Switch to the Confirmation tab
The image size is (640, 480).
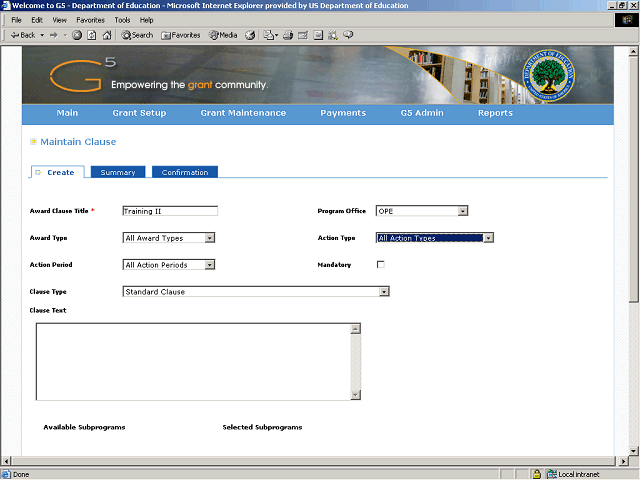click(185, 172)
